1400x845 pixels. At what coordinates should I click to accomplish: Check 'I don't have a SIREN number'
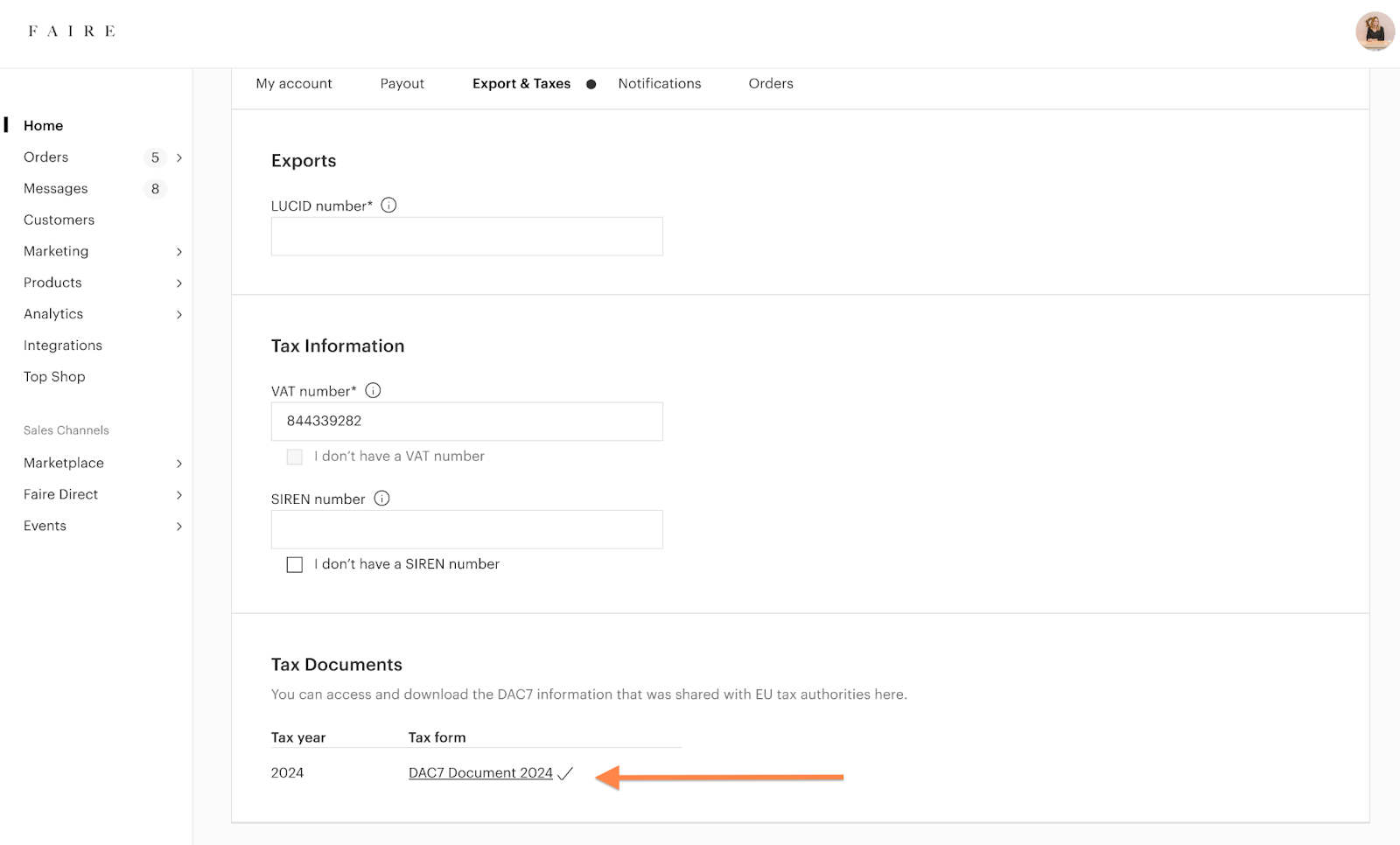(x=295, y=565)
